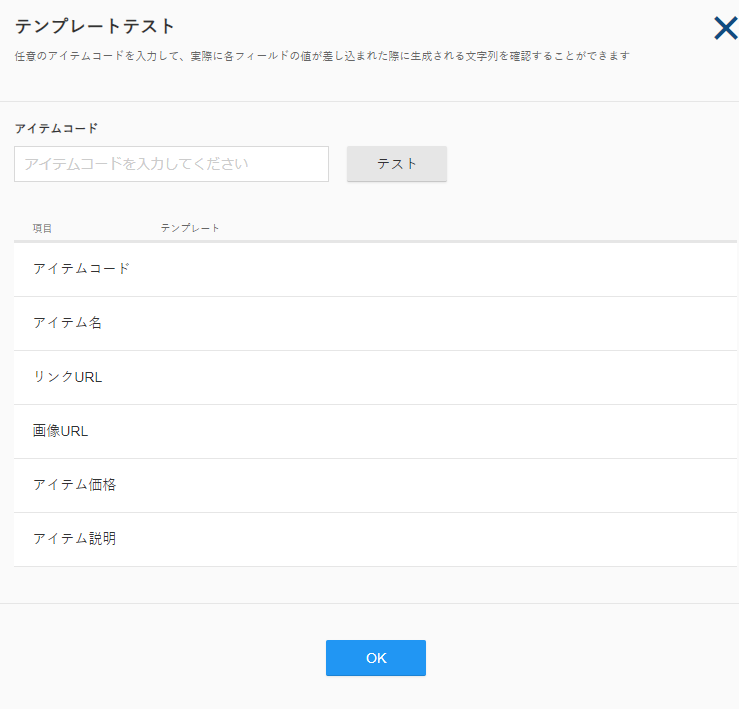739x709 pixels.
Task: Confirm with the OK button
Action: click(x=376, y=658)
